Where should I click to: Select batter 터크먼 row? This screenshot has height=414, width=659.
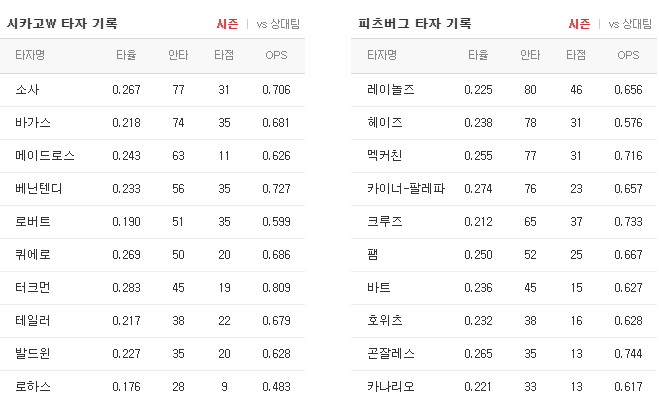click(x=152, y=288)
